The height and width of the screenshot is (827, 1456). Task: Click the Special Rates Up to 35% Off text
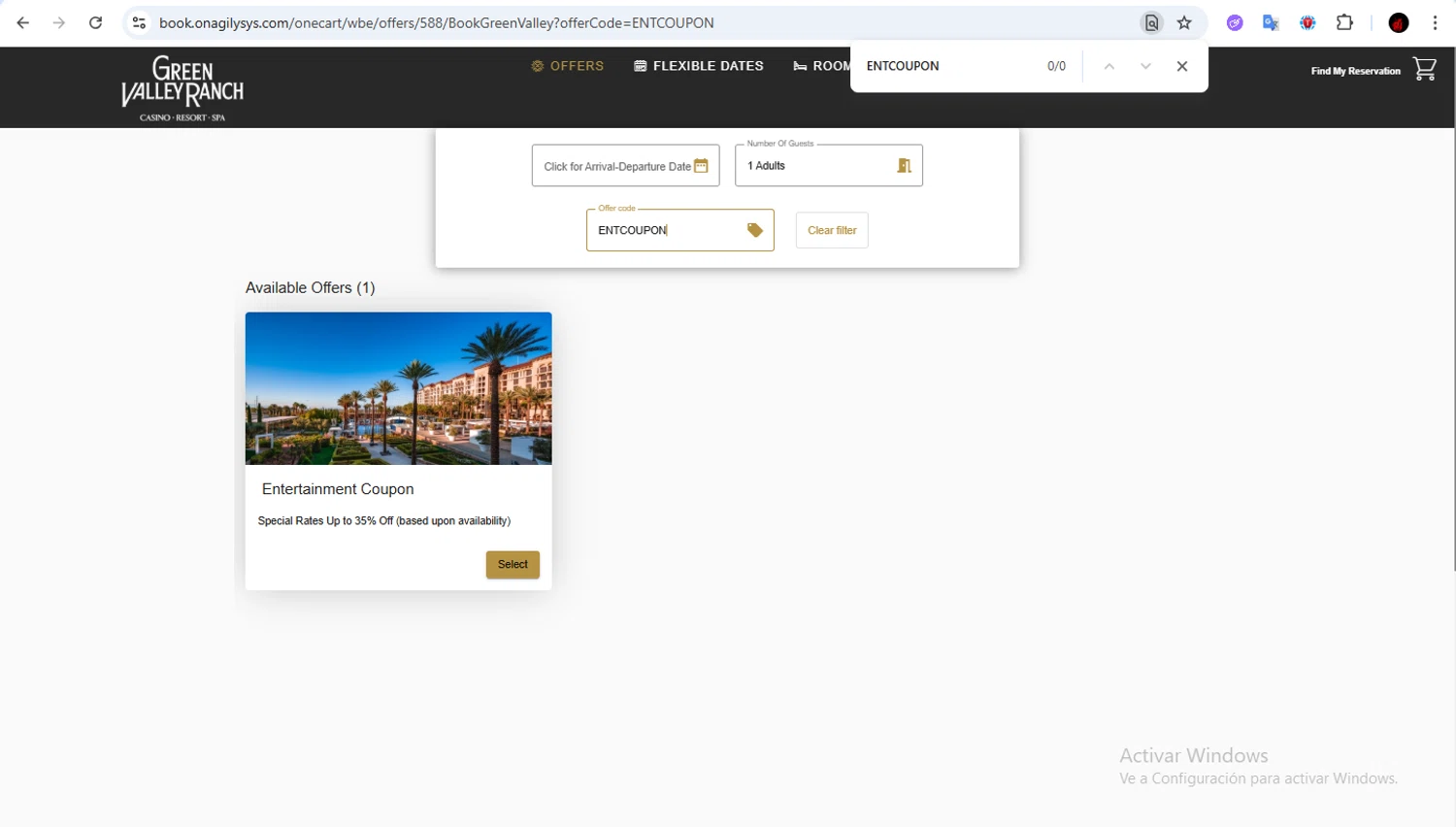(x=383, y=521)
